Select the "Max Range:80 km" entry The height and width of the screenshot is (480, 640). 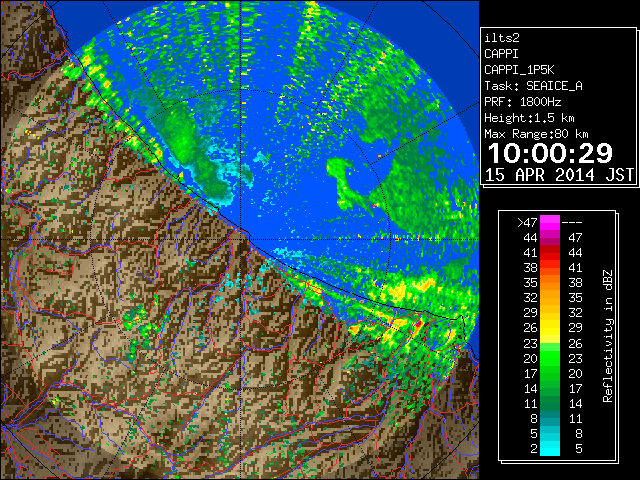536,134
